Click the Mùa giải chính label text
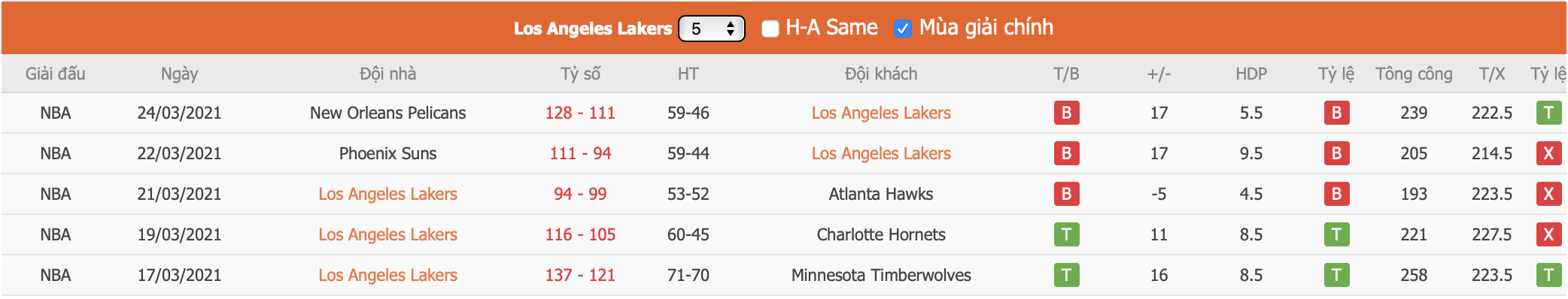The height and width of the screenshot is (299, 1568). [986, 28]
